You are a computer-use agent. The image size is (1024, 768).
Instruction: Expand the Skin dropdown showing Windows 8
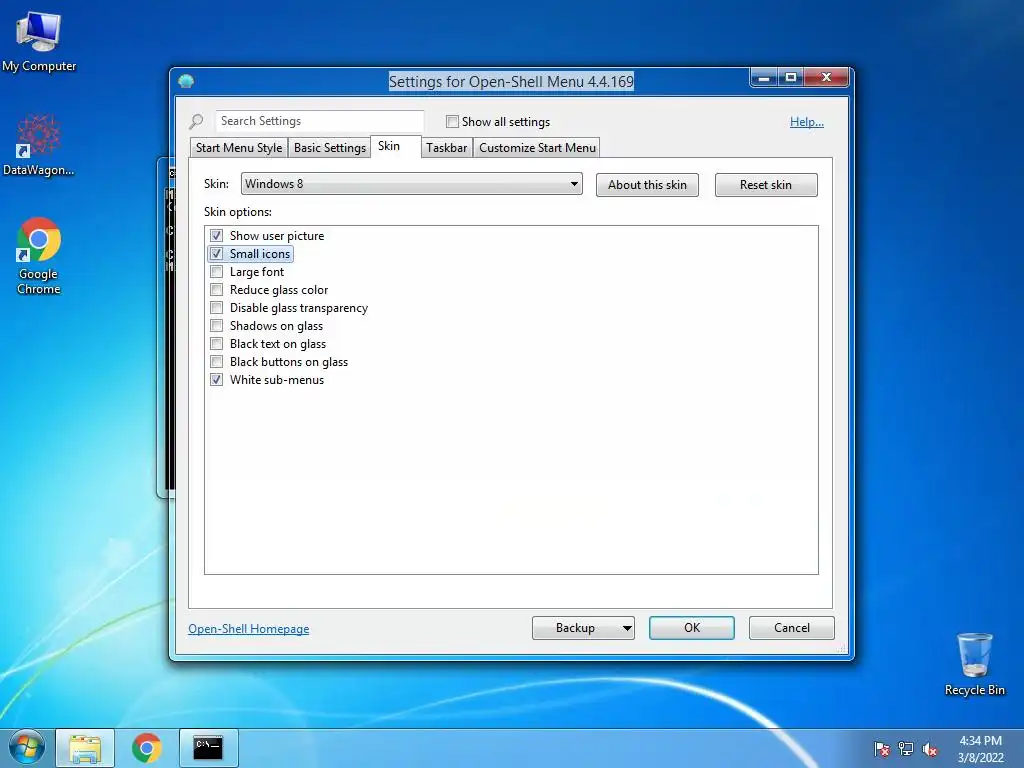[x=411, y=184]
